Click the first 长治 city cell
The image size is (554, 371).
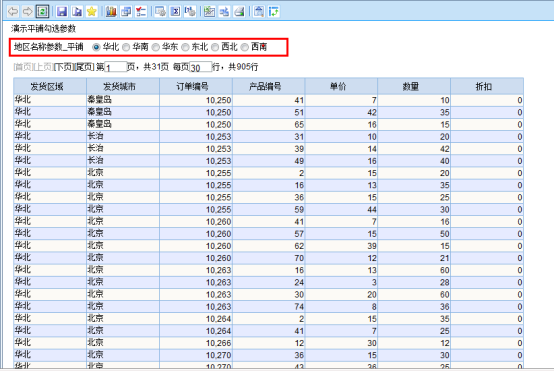(123, 137)
